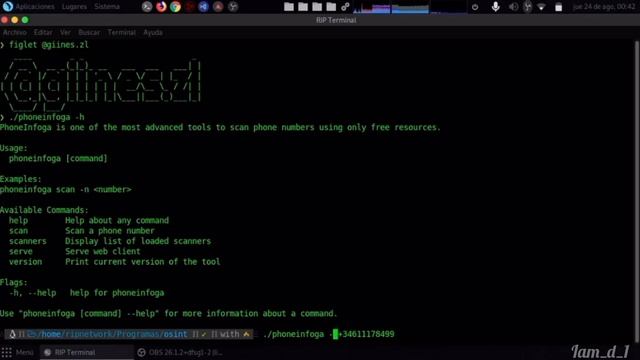Click the RIP Terminal window title
Screen dimensions: 640x360
[336, 20]
